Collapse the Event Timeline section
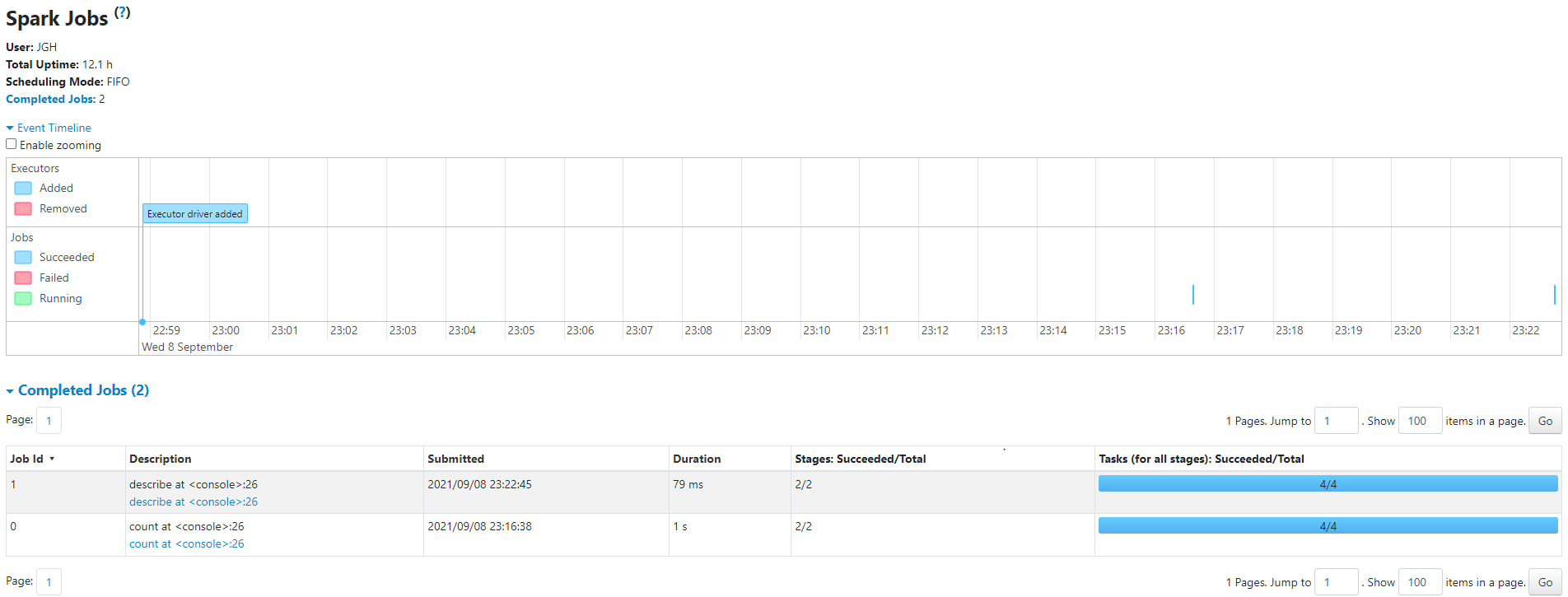The width and height of the screenshot is (1568, 597). (x=49, y=128)
